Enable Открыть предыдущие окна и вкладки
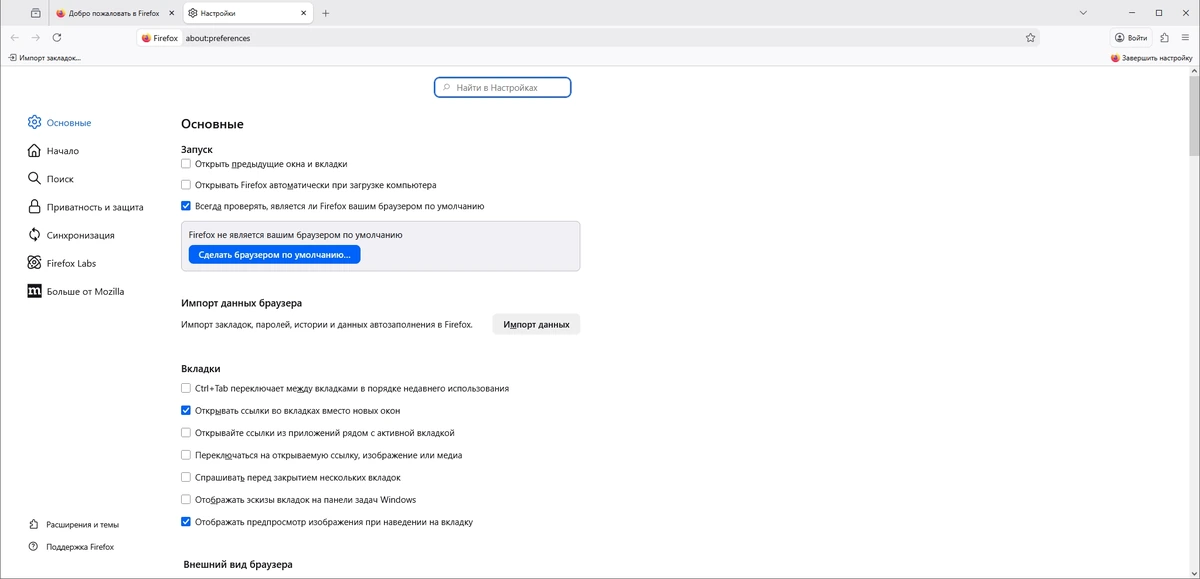1200x579 pixels. pos(186,164)
